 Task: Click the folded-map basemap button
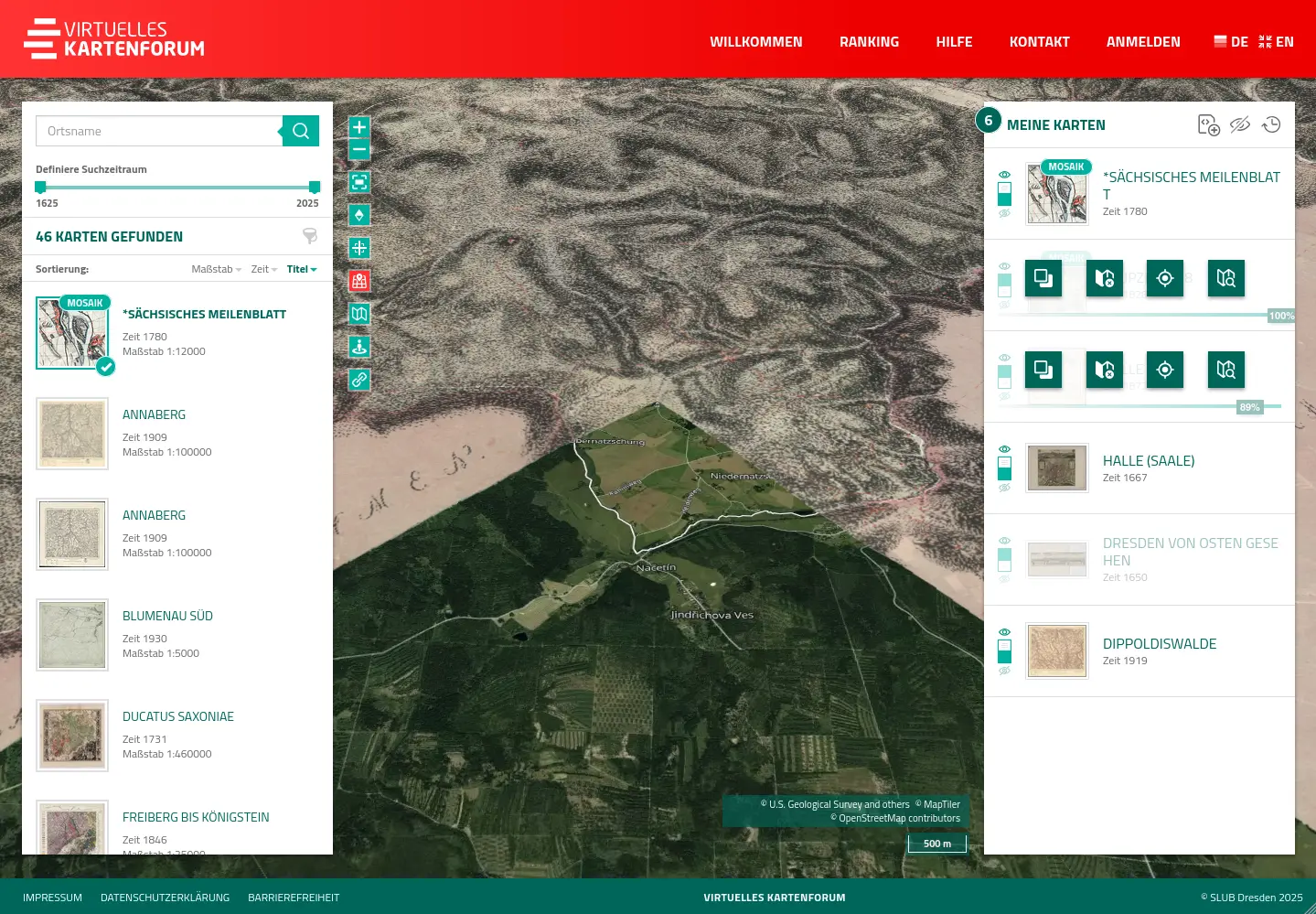tap(359, 314)
